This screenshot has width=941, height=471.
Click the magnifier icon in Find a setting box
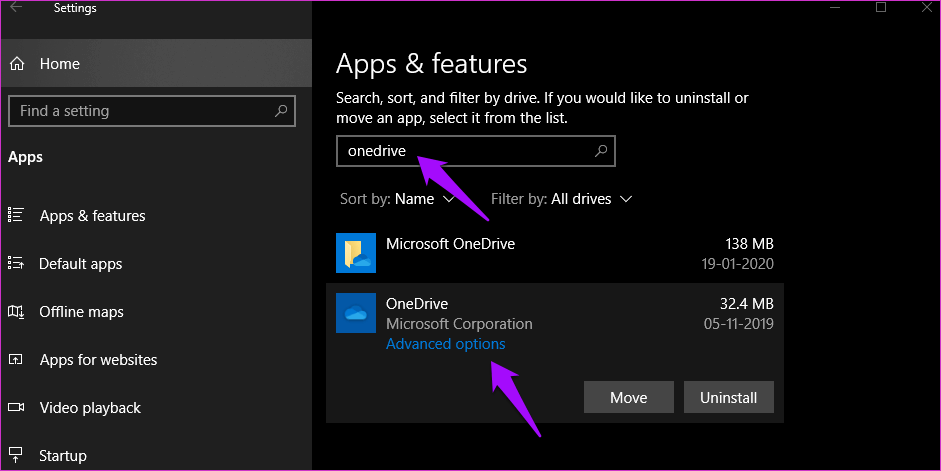(x=280, y=111)
